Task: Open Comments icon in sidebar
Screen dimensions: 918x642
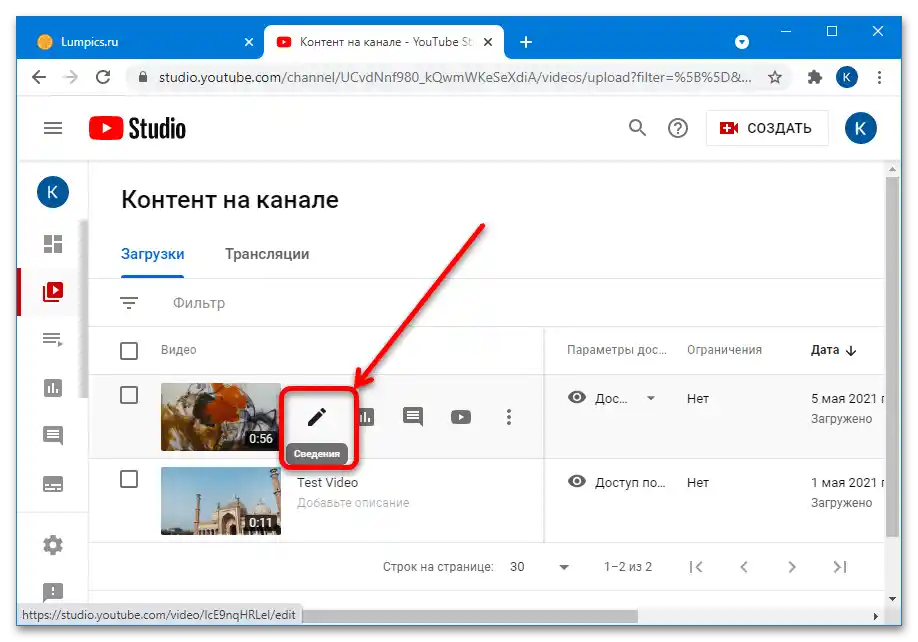Action: pos(53,435)
